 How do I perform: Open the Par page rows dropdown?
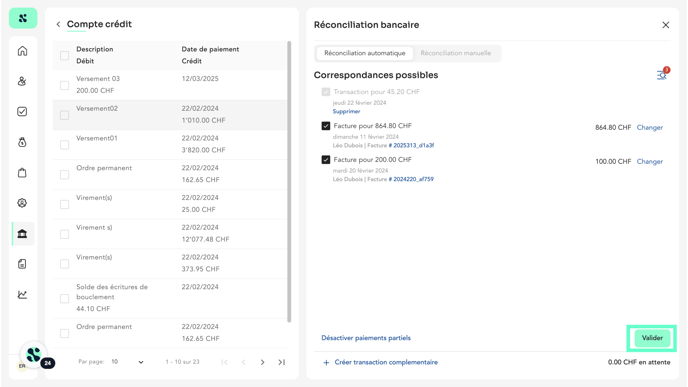click(x=127, y=362)
